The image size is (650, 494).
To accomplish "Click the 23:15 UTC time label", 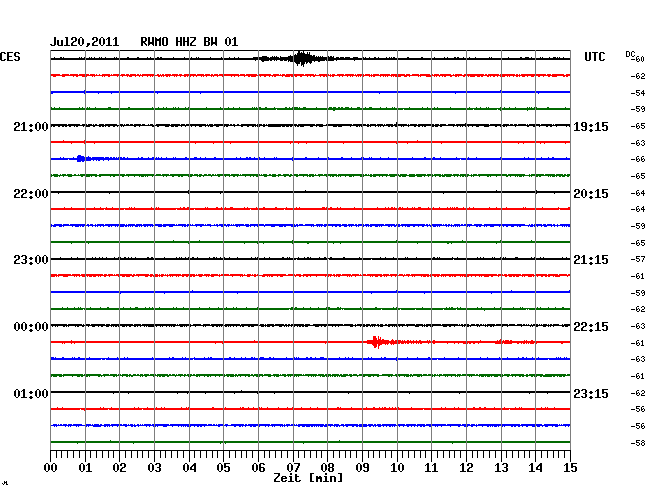I will (591, 393).
